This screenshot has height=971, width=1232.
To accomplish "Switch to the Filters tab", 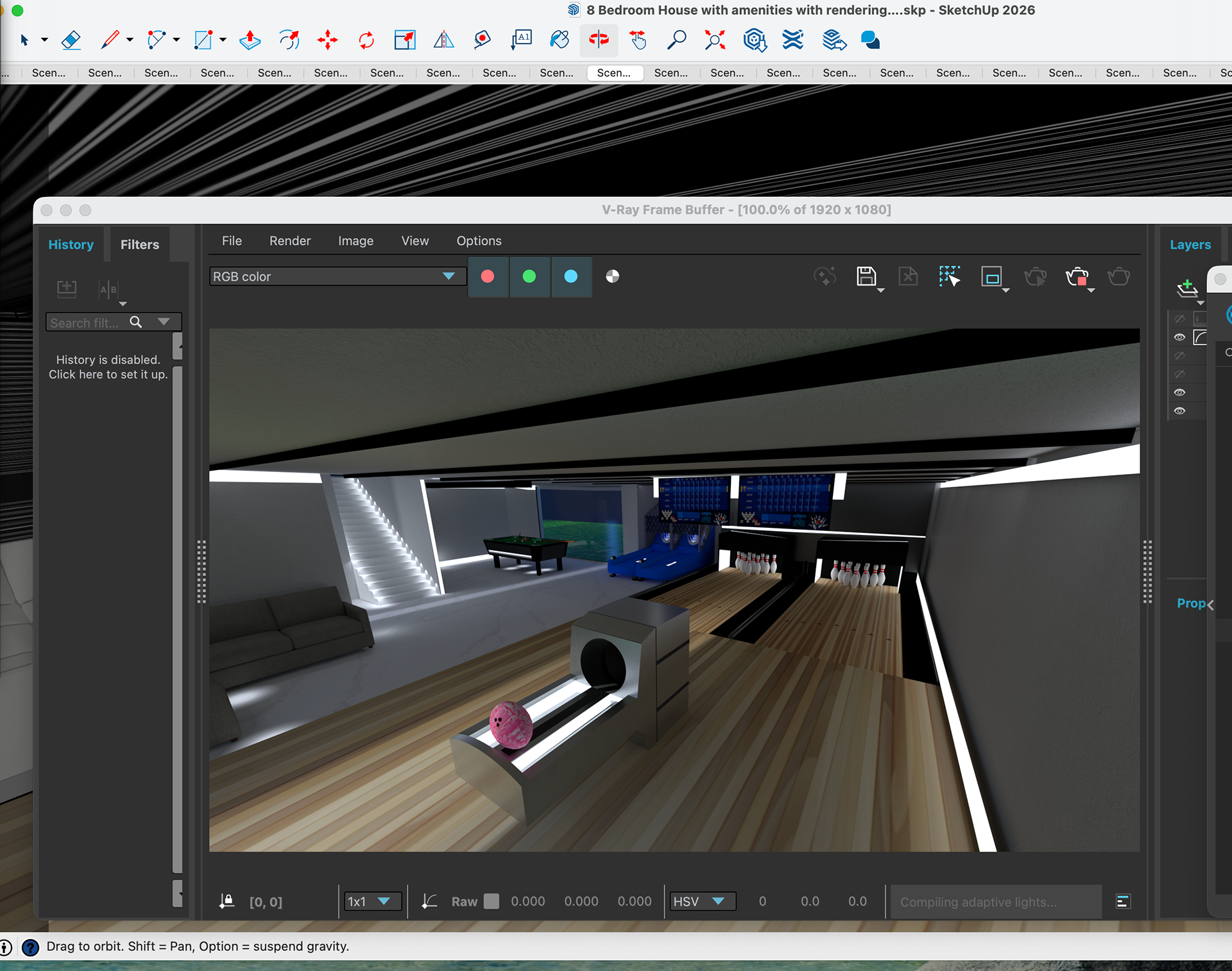I will point(139,244).
